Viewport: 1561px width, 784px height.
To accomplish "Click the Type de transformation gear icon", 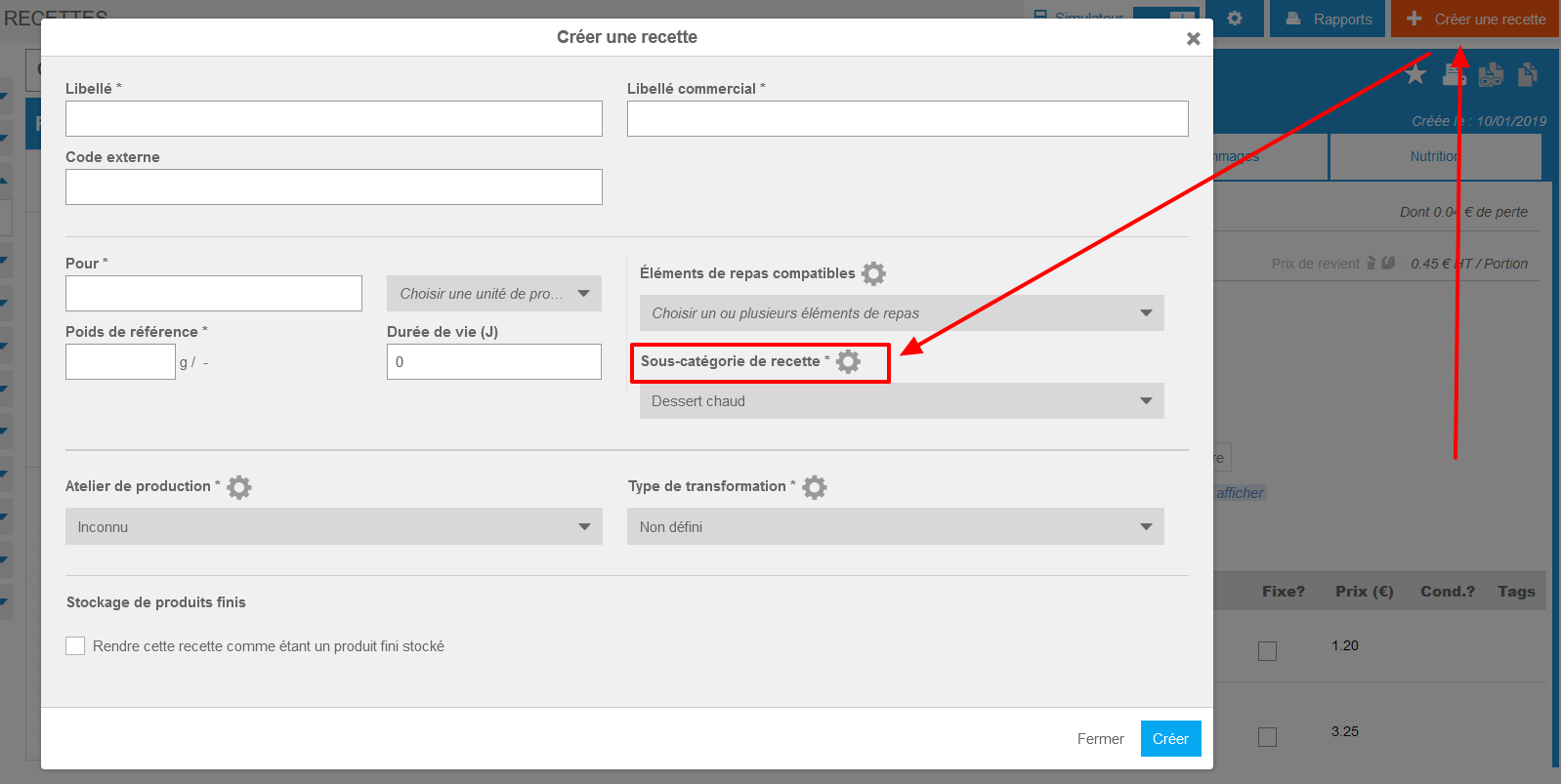I will (815, 487).
